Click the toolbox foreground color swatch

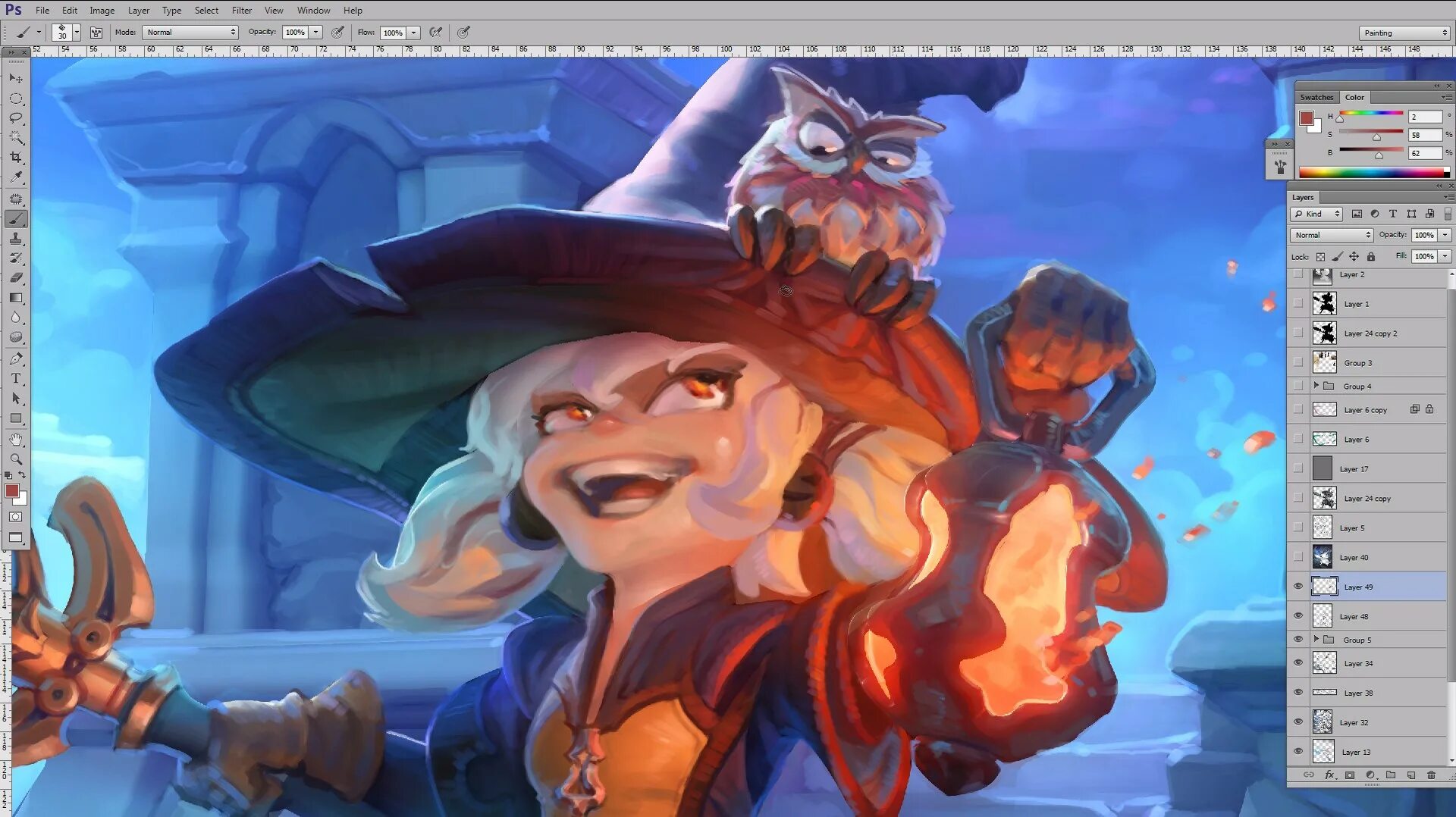point(12,491)
